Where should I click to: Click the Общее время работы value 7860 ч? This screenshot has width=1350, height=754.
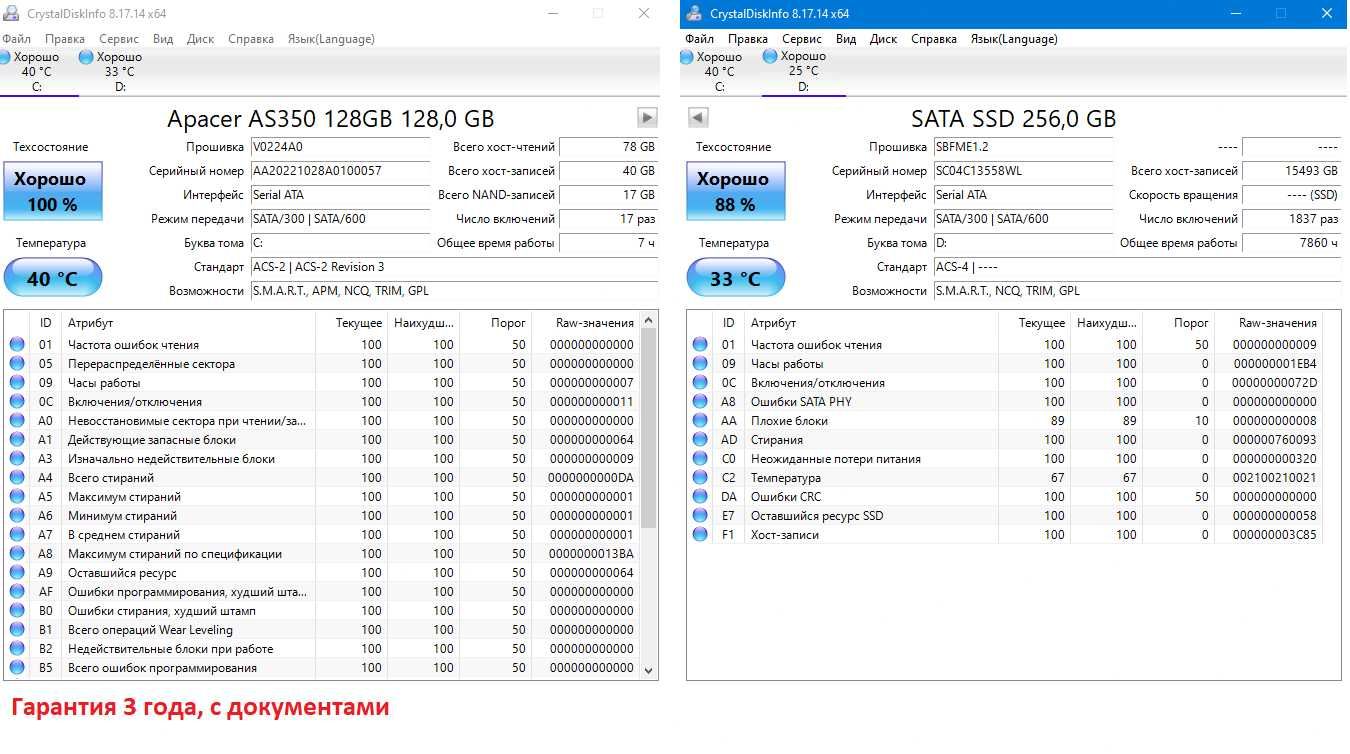click(1291, 243)
